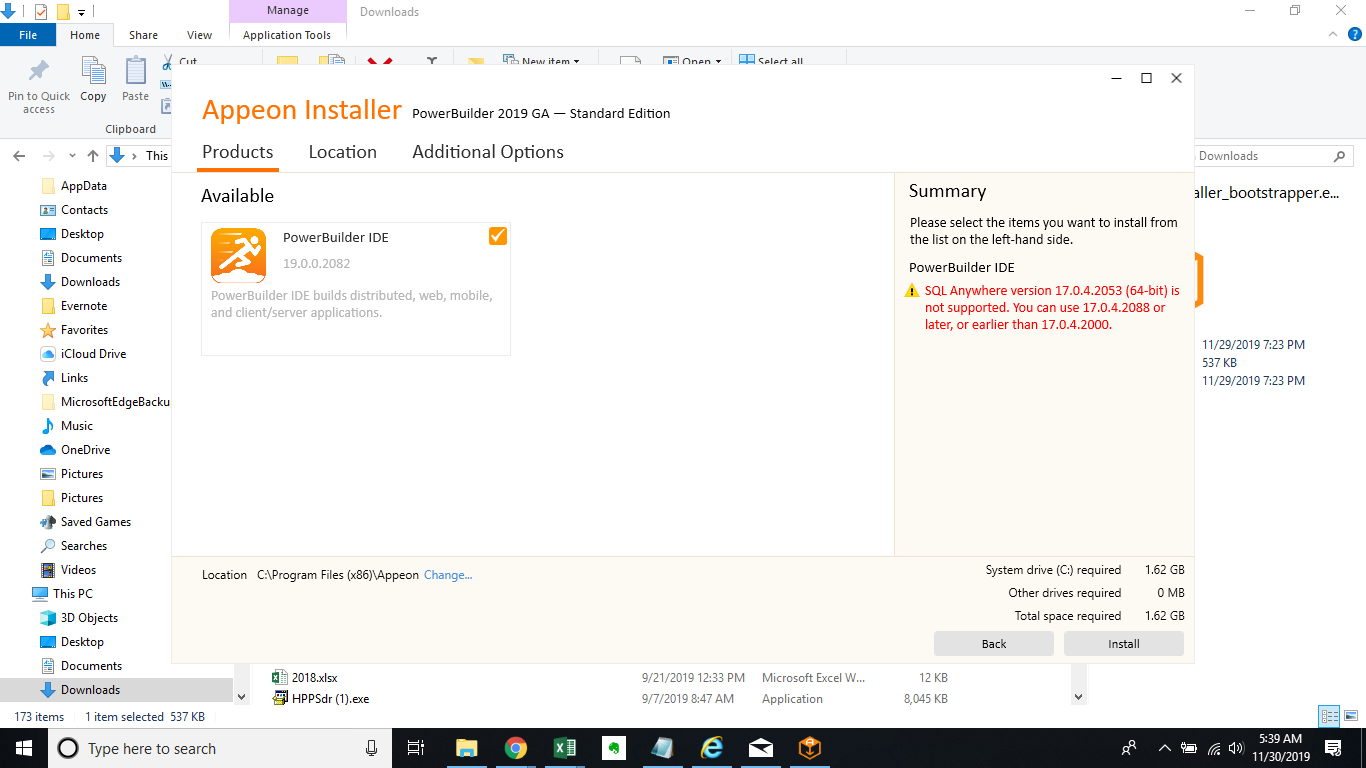Click the PowerBuilder IDE runner icon
This screenshot has width=1366, height=768.
238,255
